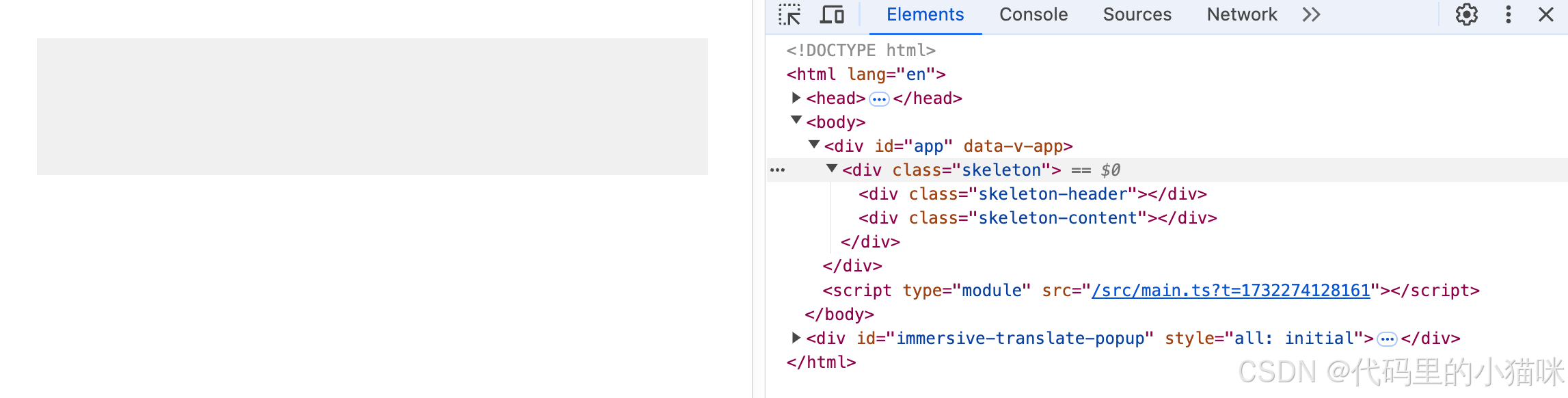Click the data-v-app attribute text

click(1013, 146)
